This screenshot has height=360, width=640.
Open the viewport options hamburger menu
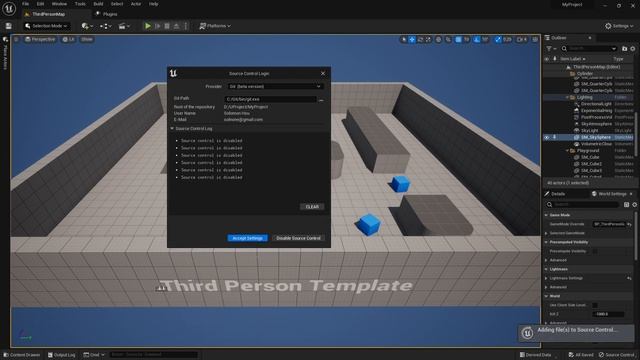coord(16,40)
